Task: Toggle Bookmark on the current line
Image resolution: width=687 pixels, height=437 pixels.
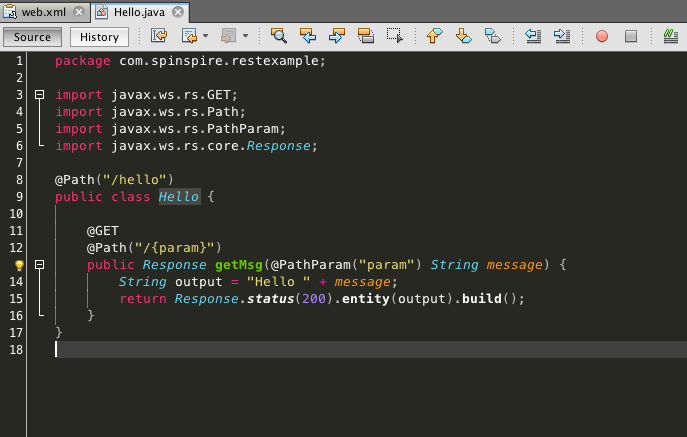Action: (492, 36)
